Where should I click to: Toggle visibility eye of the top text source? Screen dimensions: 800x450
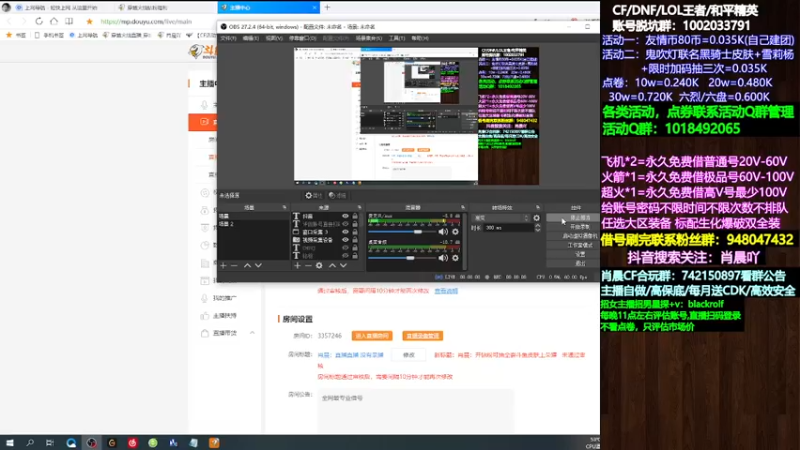pyautogui.click(x=345, y=216)
